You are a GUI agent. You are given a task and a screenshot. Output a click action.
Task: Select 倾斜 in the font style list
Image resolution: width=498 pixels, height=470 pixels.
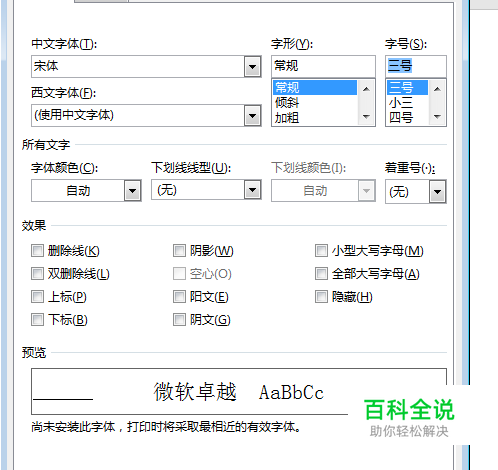[x=315, y=103]
